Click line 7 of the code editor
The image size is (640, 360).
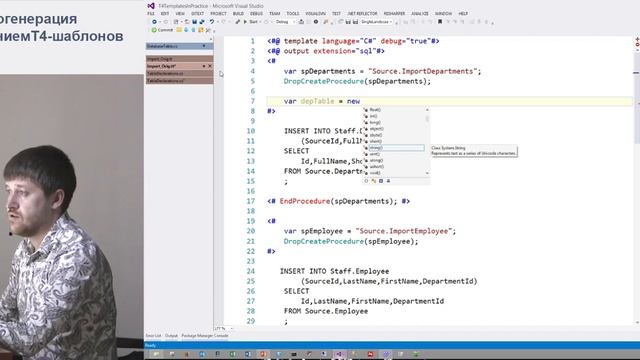point(449,101)
